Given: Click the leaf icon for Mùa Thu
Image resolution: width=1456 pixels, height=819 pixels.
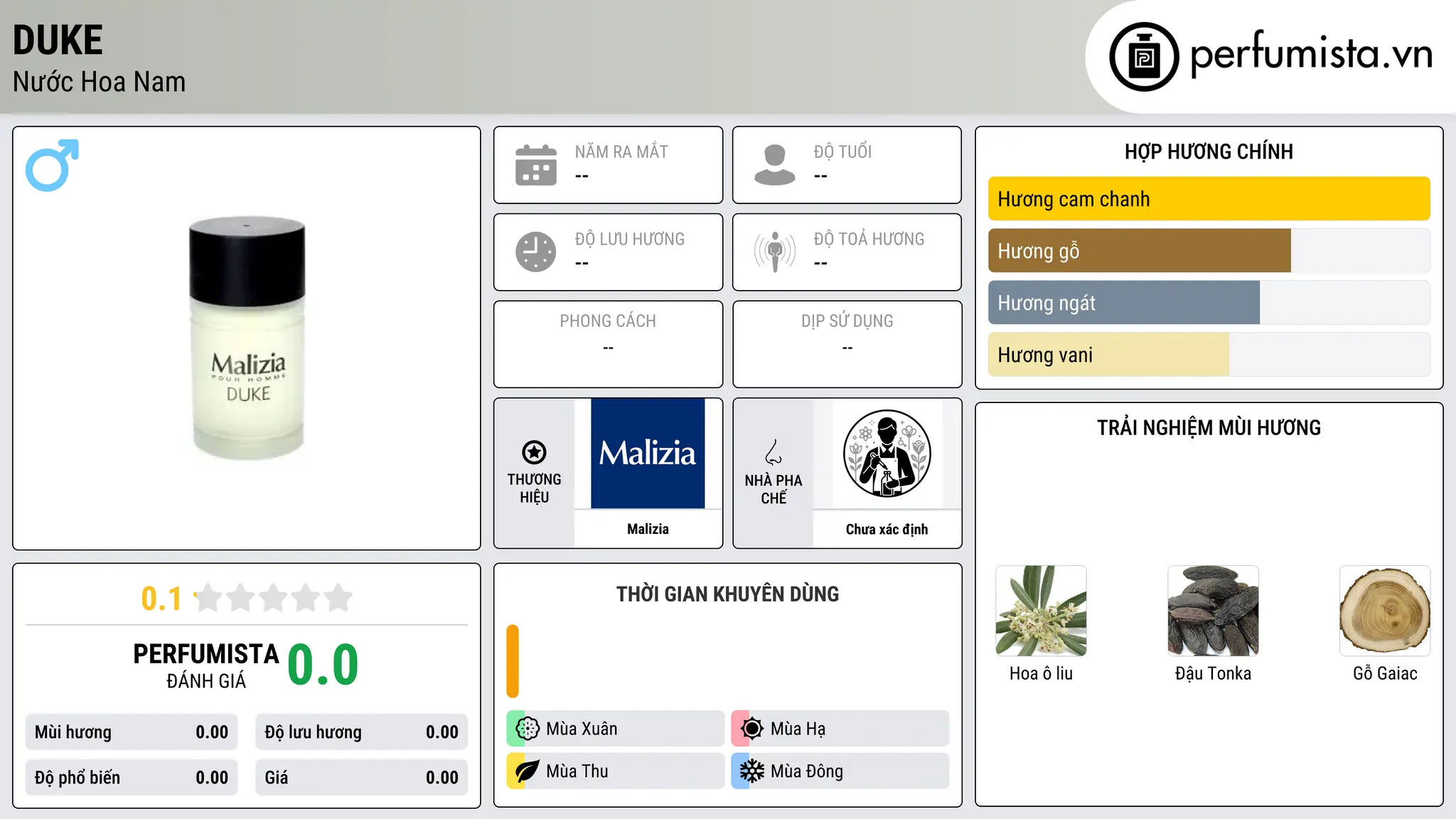Looking at the screenshot, I should click(528, 771).
